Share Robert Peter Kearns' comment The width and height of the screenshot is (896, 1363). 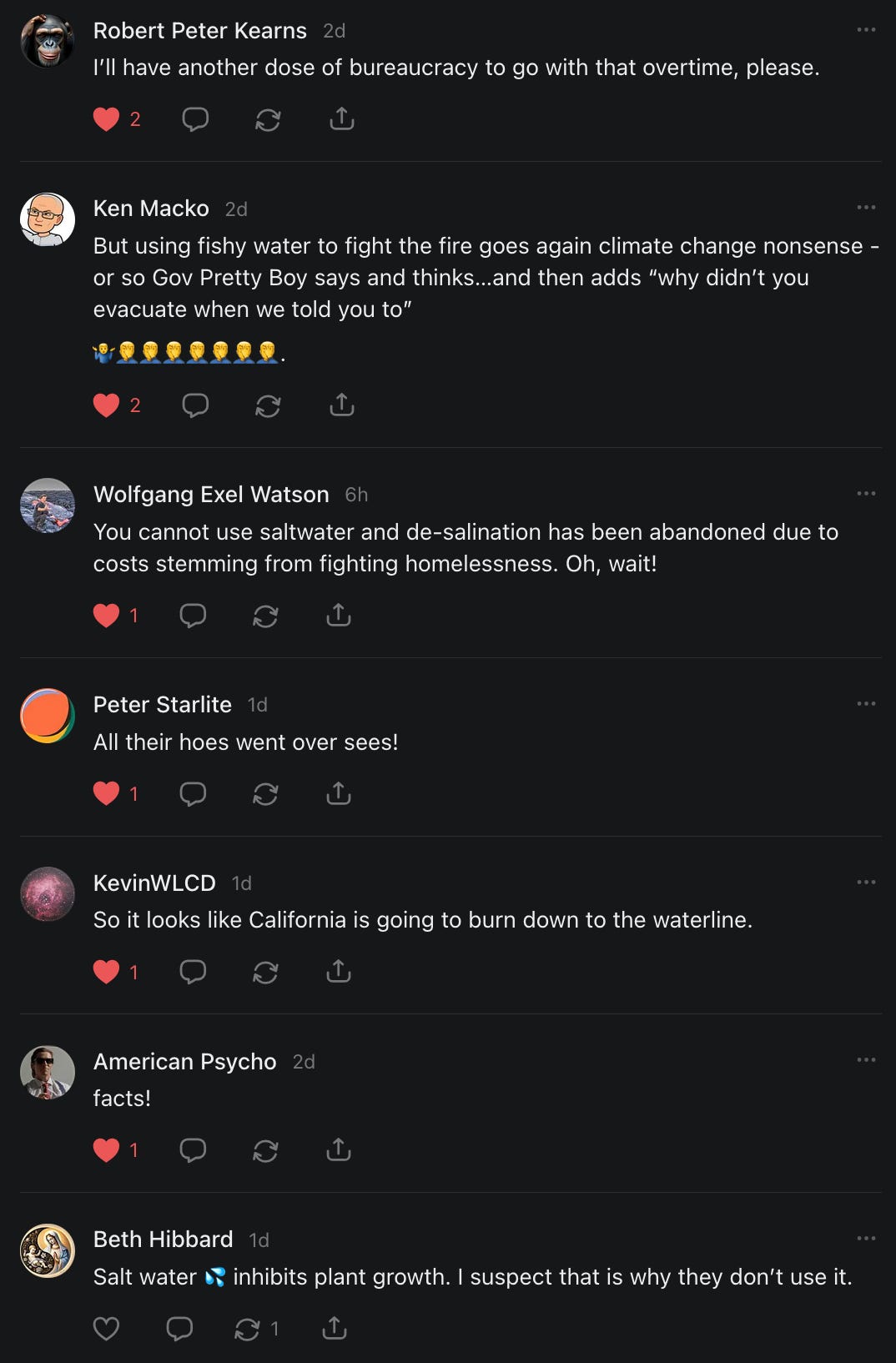[341, 119]
